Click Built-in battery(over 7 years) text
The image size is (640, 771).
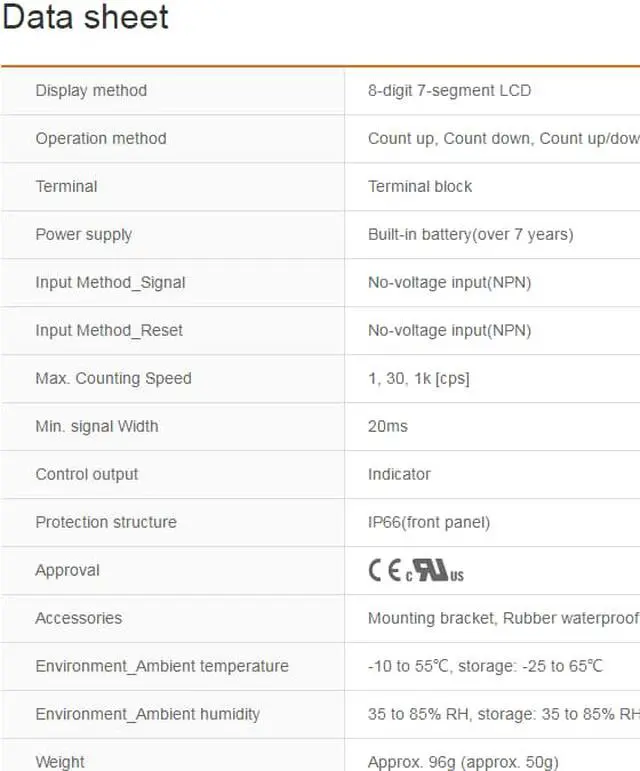(x=470, y=234)
